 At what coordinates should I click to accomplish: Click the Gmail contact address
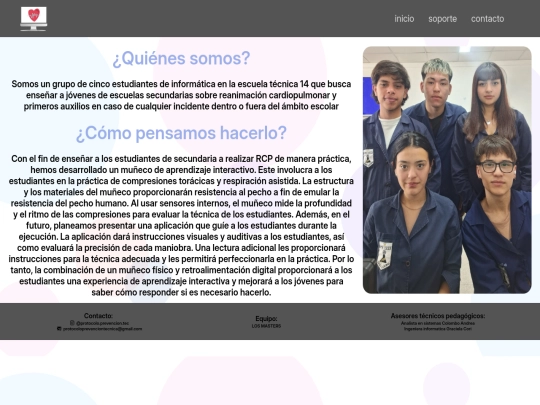pyautogui.click(x=102, y=329)
